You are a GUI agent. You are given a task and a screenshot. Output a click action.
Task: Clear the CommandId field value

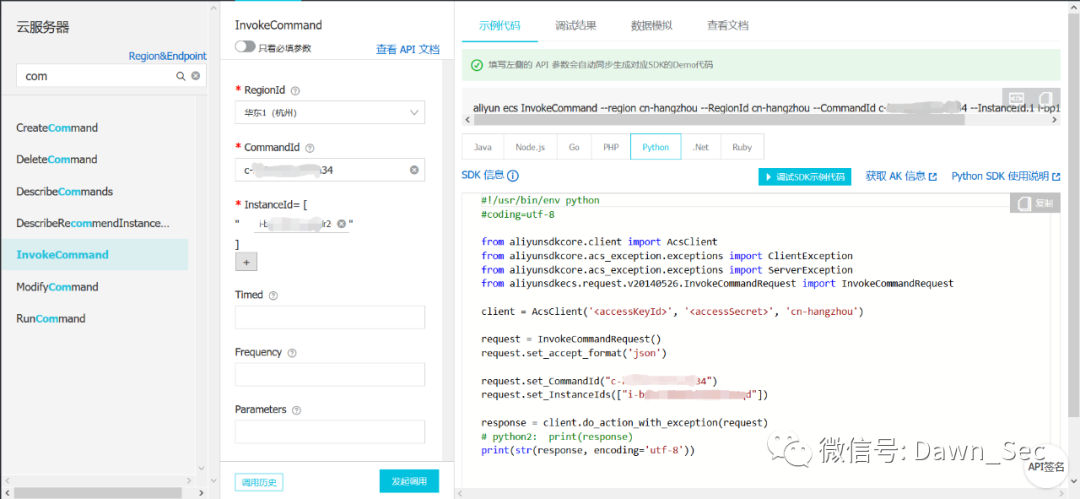tap(414, 170)
